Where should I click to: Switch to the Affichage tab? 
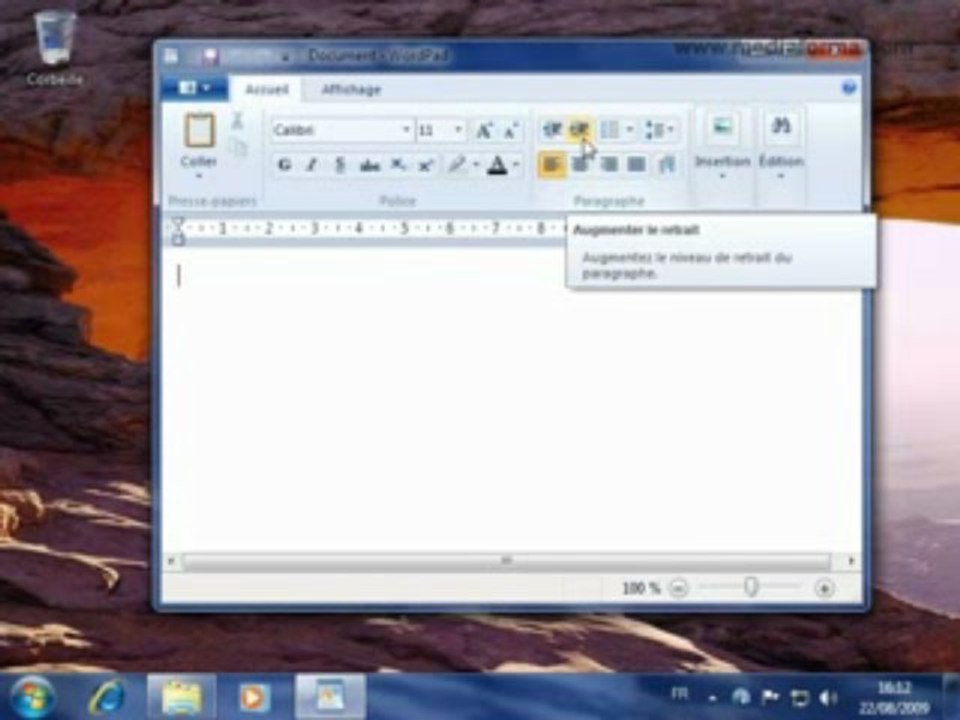click(351, 89)
